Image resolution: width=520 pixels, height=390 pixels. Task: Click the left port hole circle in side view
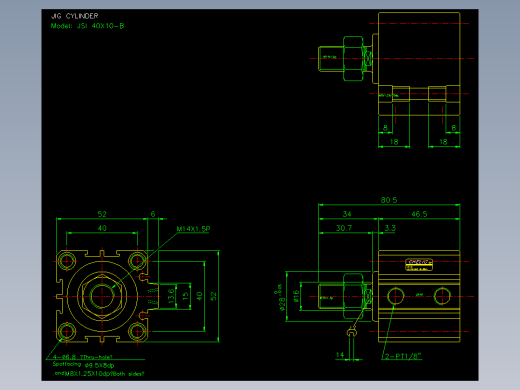click(395, 296)
